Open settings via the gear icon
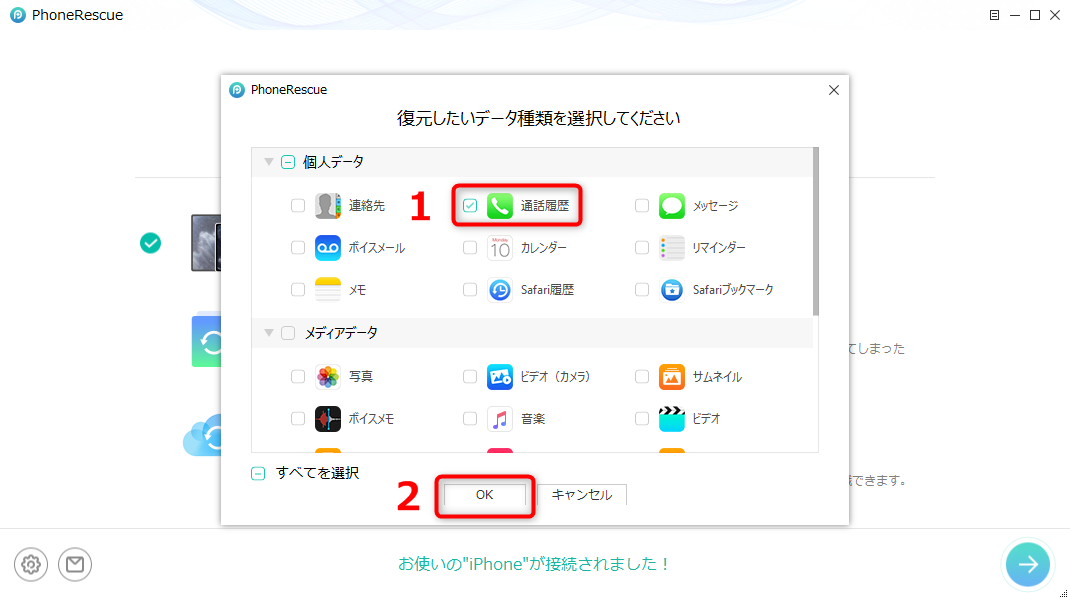This screenshot has width=1070, height=600. pos(31,565)
